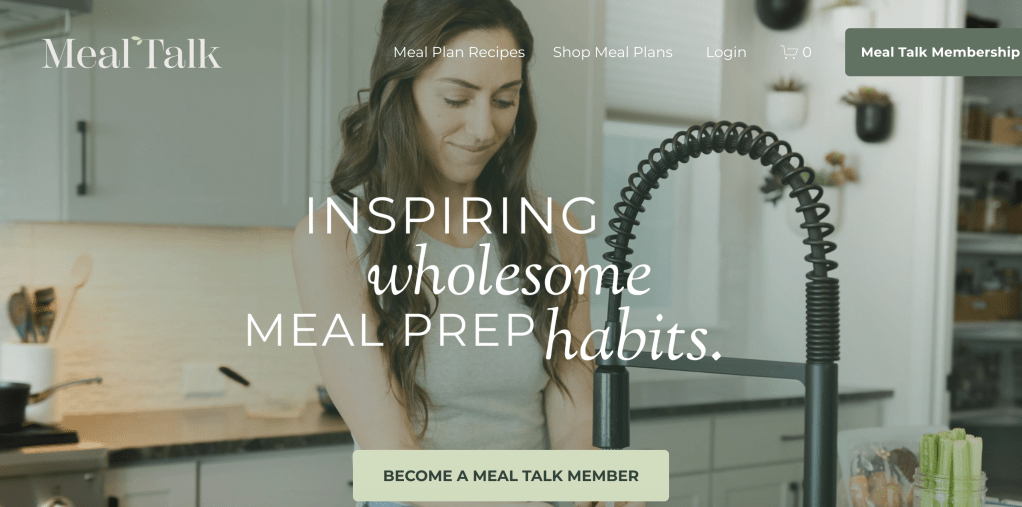Open the shopping cart icon
This screenshot has height=507, width=1022.
click(789, 52)
